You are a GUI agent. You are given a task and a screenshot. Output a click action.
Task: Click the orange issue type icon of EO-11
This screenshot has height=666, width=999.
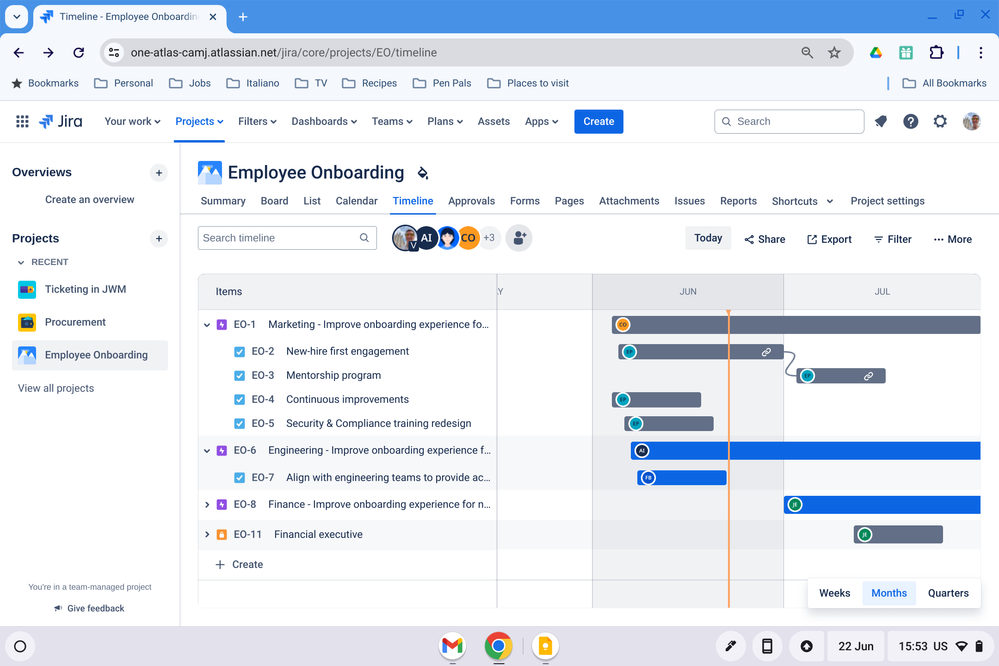click(x=222, y=534)
